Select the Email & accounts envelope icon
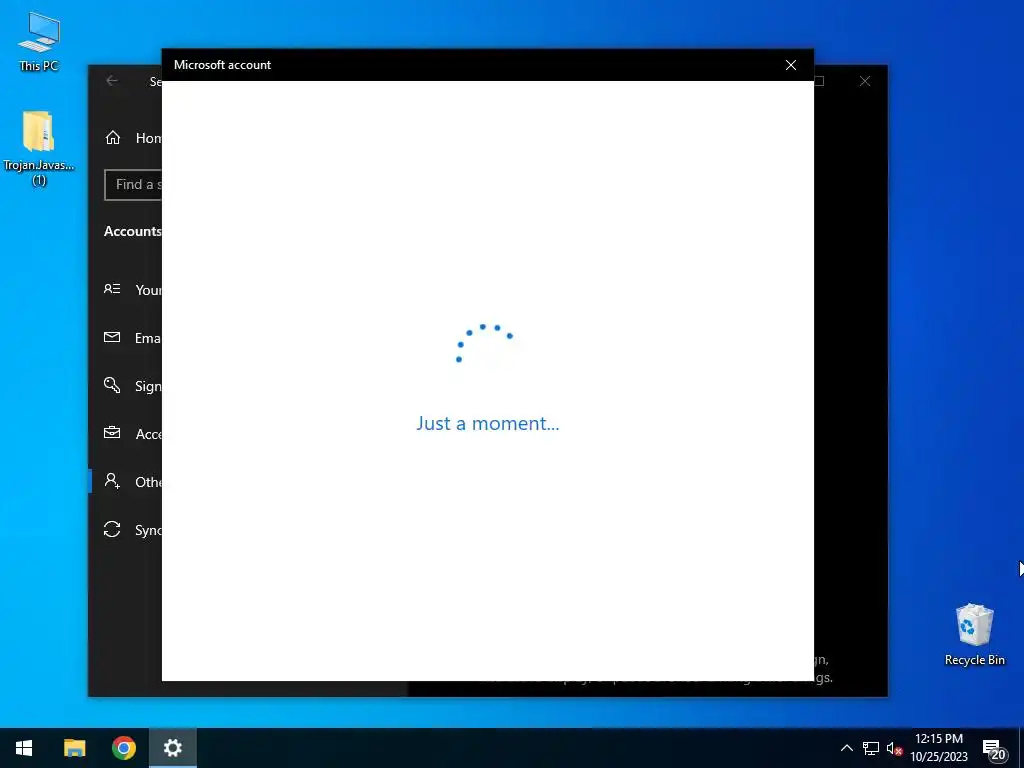The height and width of the screenshot is (768, 1024). [x=112, y=337]
